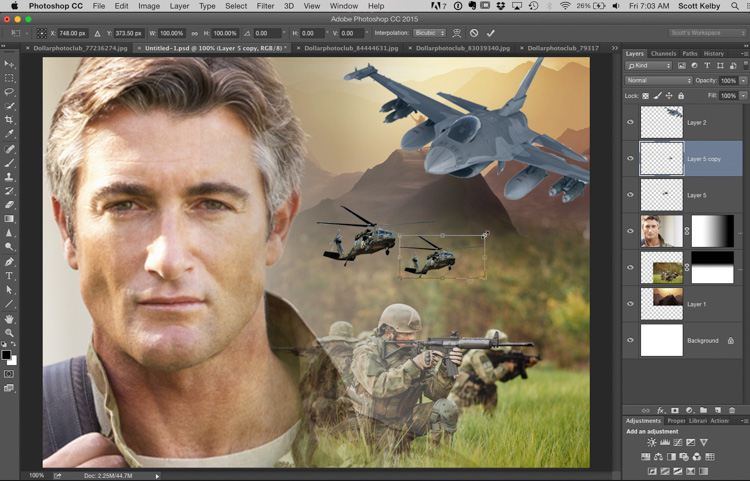The width and height of the screenshot is (750, 481).
Task: Create a new group folder icon
Action: [704, 410]
